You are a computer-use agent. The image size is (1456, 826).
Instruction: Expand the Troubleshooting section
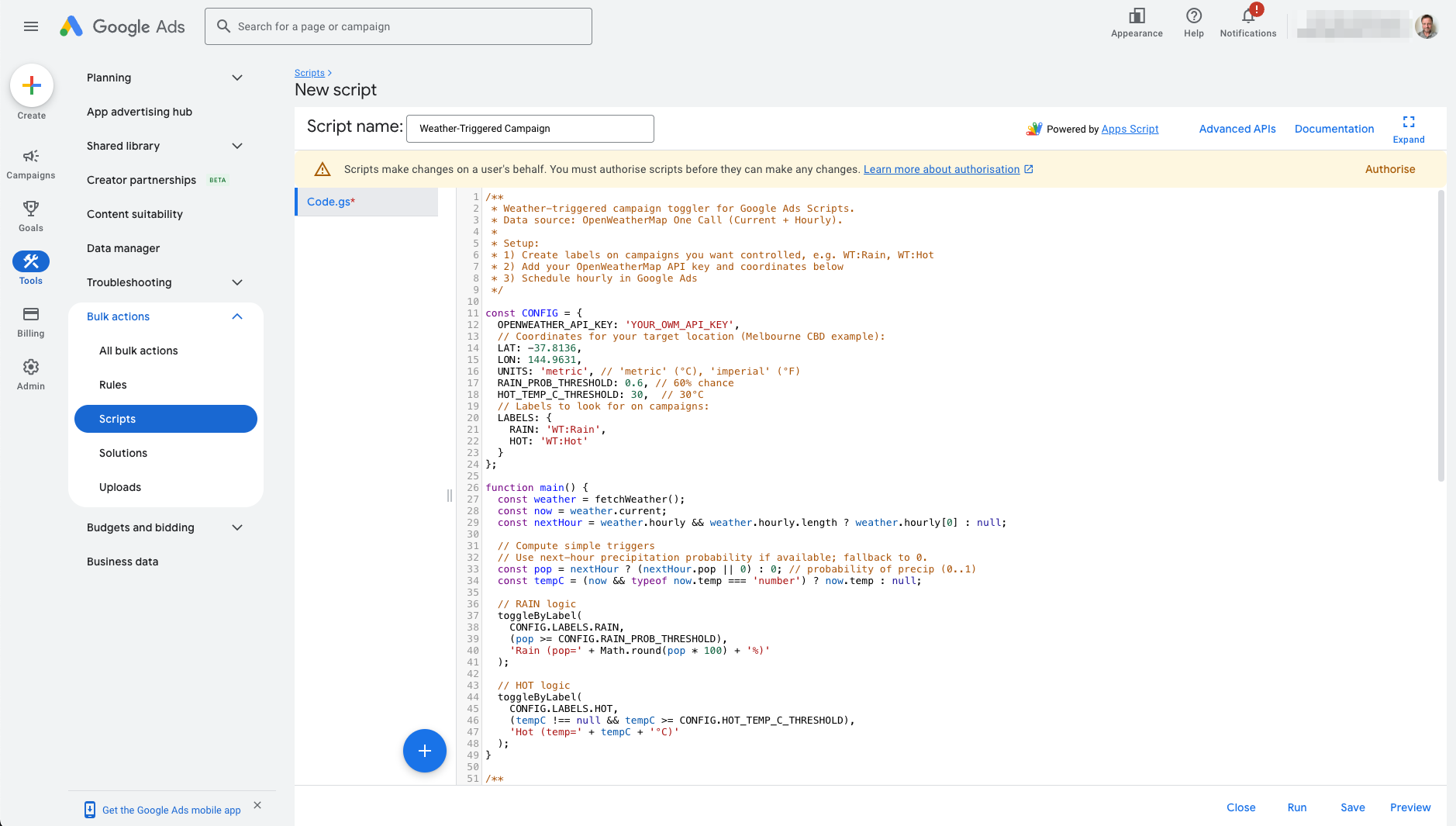click(237, 282)
